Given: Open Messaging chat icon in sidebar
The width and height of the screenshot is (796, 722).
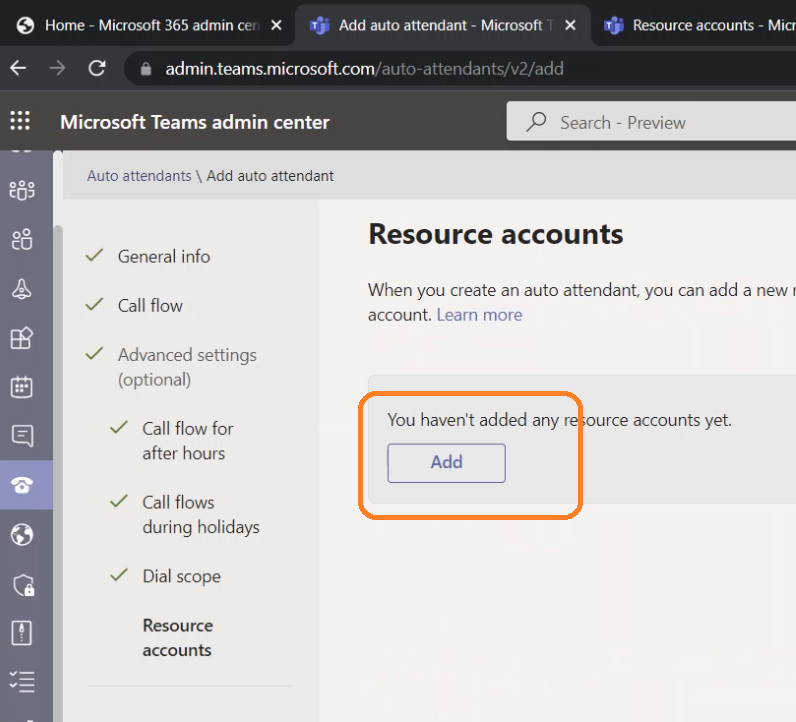Looking at the screenshot, I should point(21,436).
